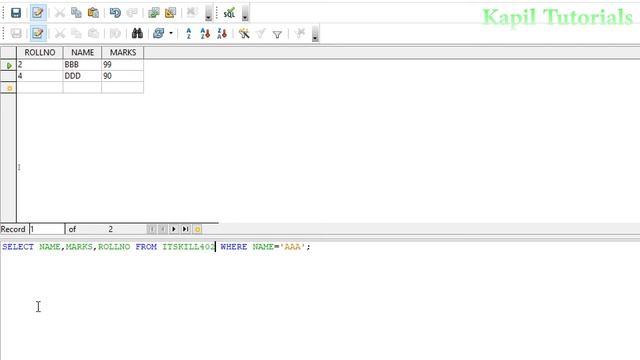The height and width of the screenshot is (360, 640).
Task: Click the WHERE keyword in SQL statement
Action: pyautogui.click(x=234, y=247)
